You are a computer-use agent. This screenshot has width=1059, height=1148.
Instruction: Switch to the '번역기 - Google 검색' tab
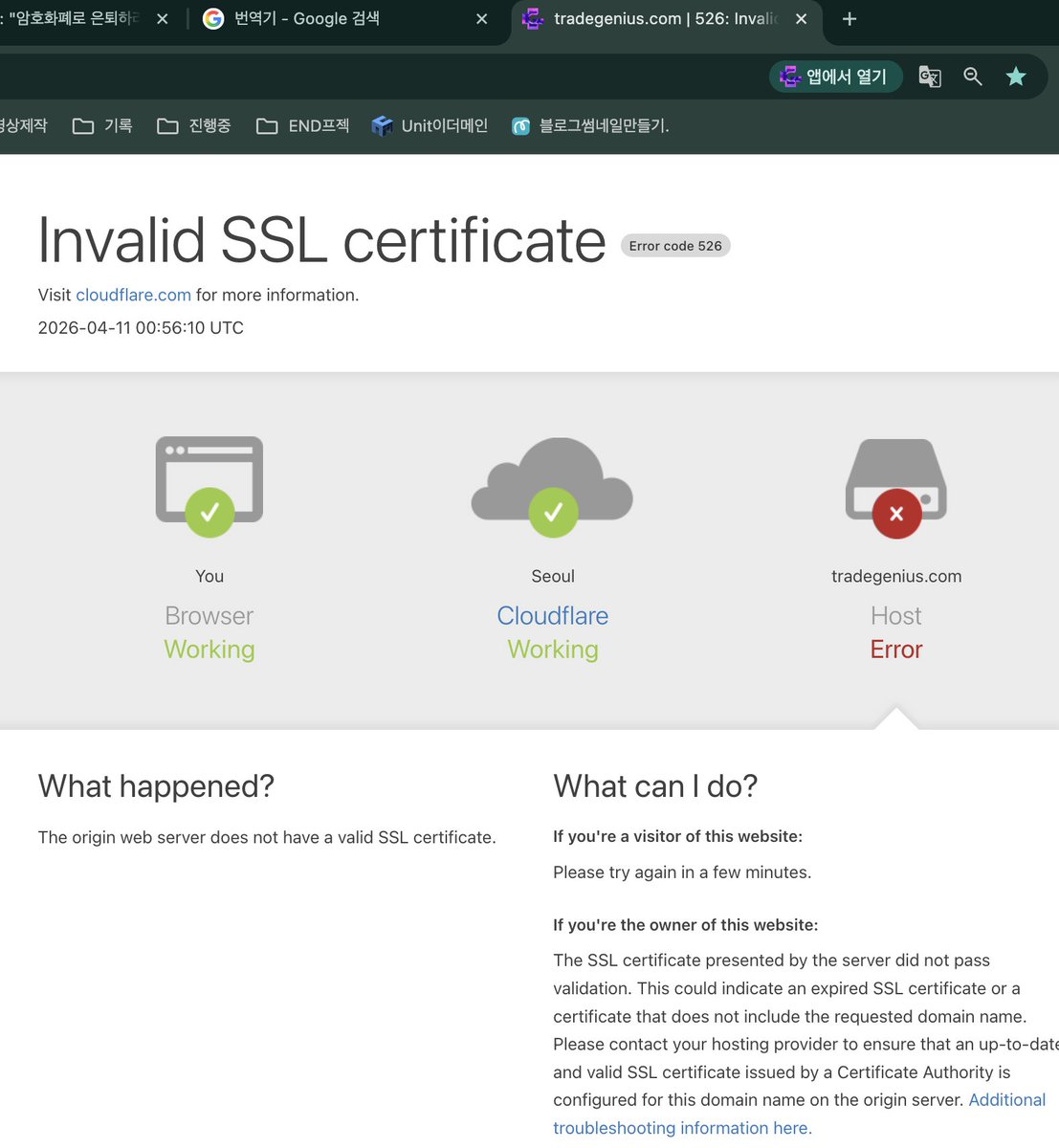[344, 19]
